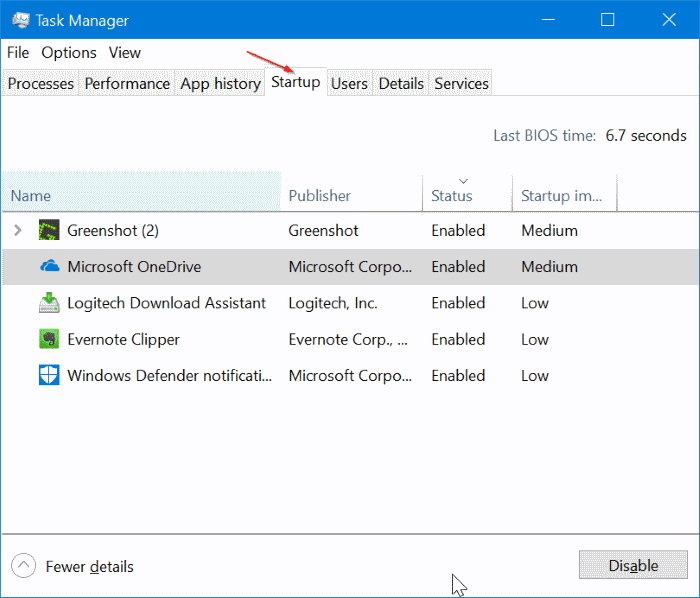Sort by the Publisher column header

pos(351,193)
